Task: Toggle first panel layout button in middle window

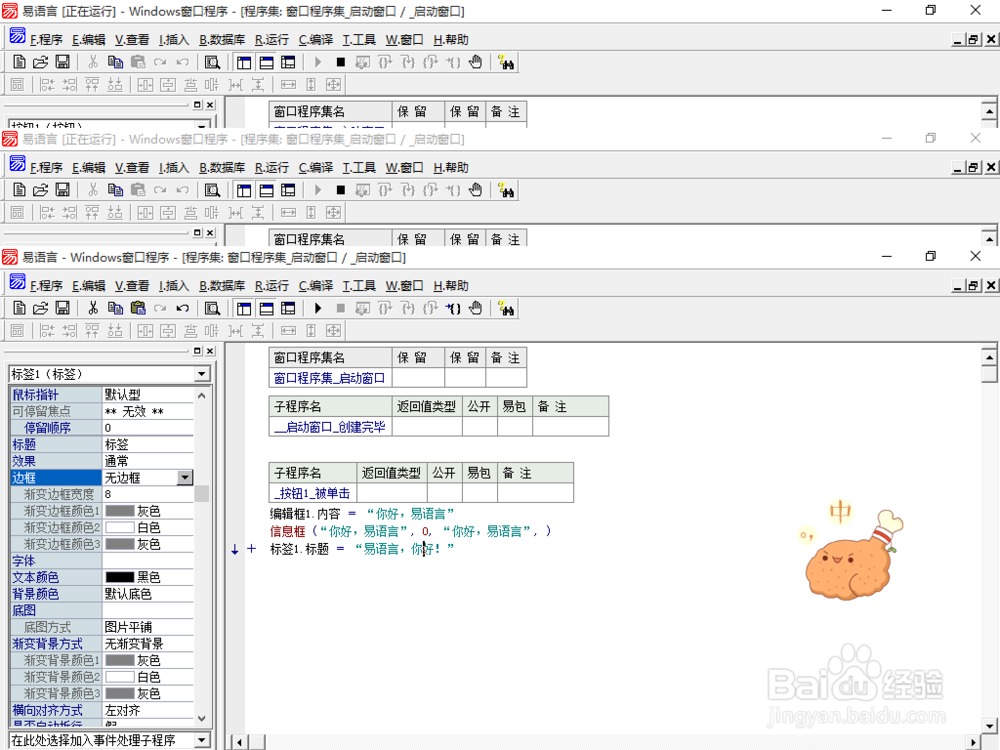Action: tap(244, 190)
